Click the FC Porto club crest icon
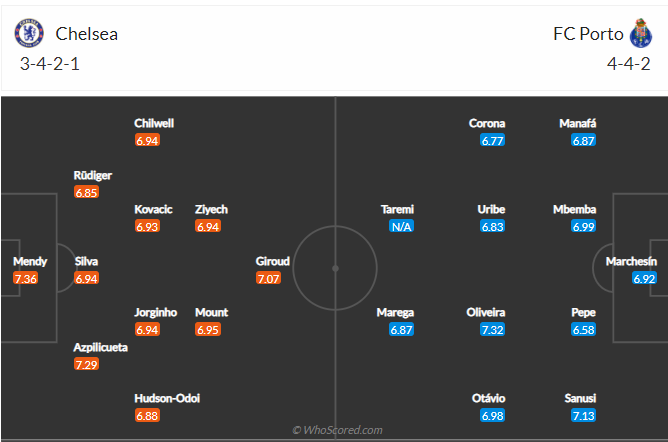 click(x=639, y=33)
